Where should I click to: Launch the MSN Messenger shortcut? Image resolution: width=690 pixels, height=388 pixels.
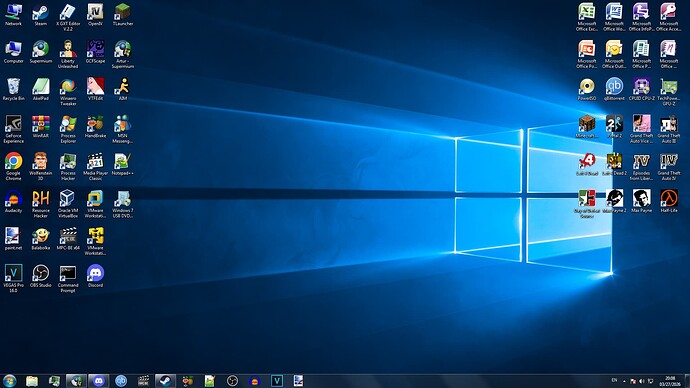tap(122, 130)
